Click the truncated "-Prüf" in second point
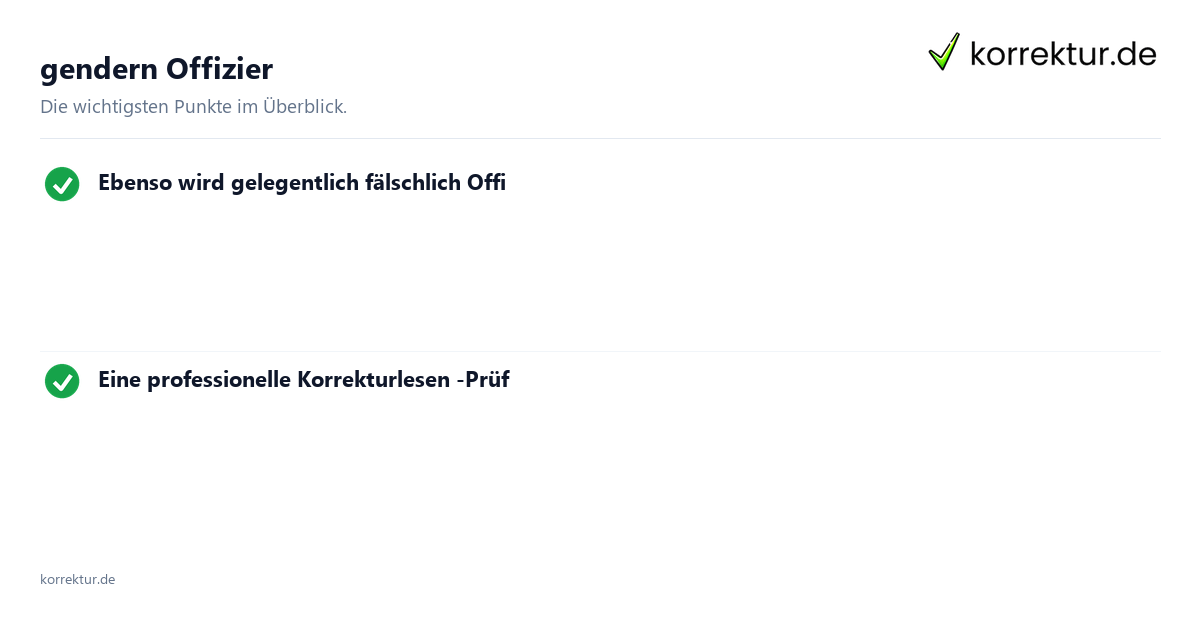This screenshot has height=630, width=1200. click(x=482, y=380)
